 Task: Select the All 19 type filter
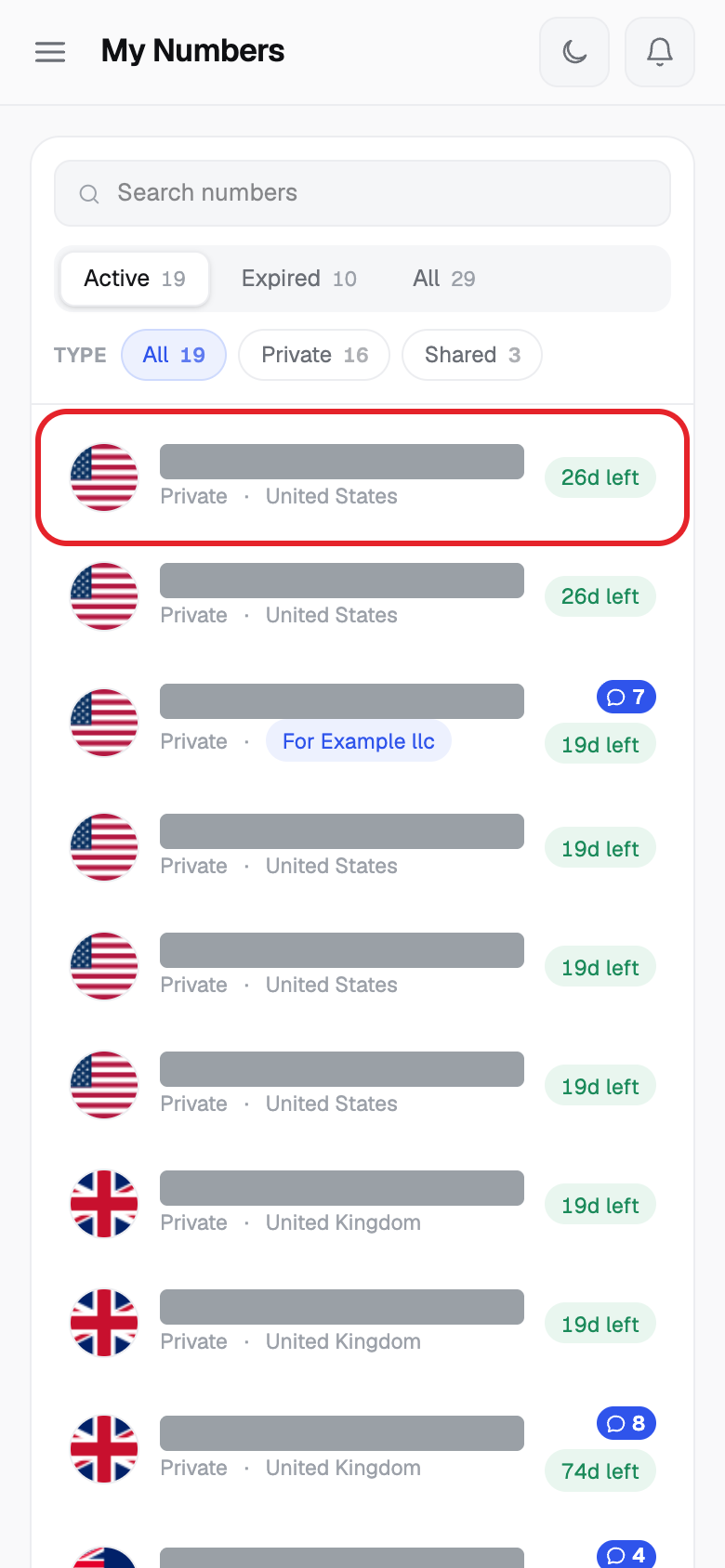tap(174, 355)
